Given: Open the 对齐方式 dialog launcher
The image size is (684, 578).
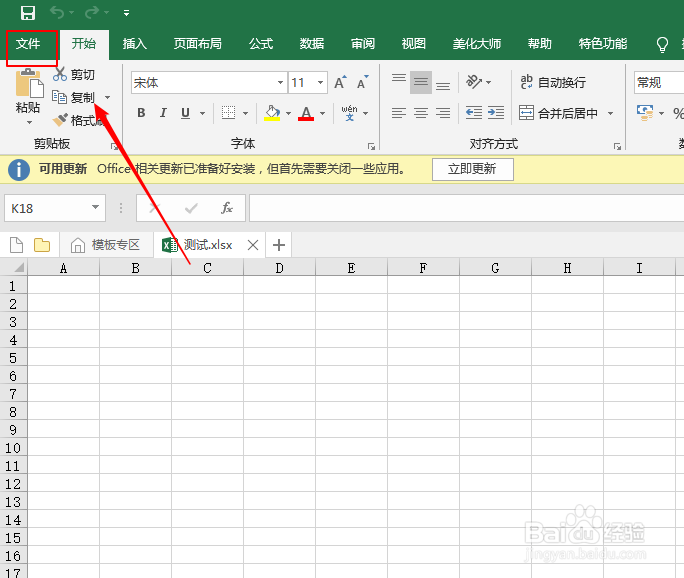Looking at the screenshot, I should point(617,147).
